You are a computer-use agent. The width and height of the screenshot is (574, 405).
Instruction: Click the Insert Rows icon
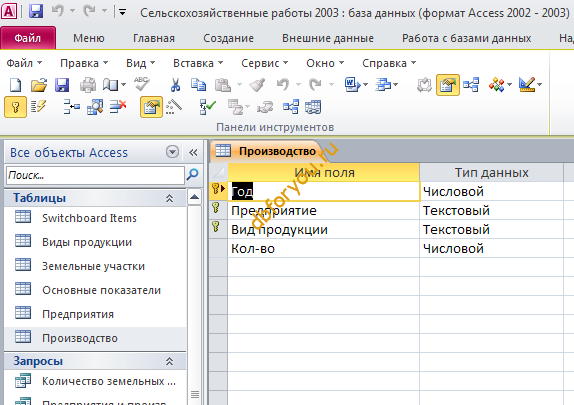pyautogui.click(x=72, y=107)
